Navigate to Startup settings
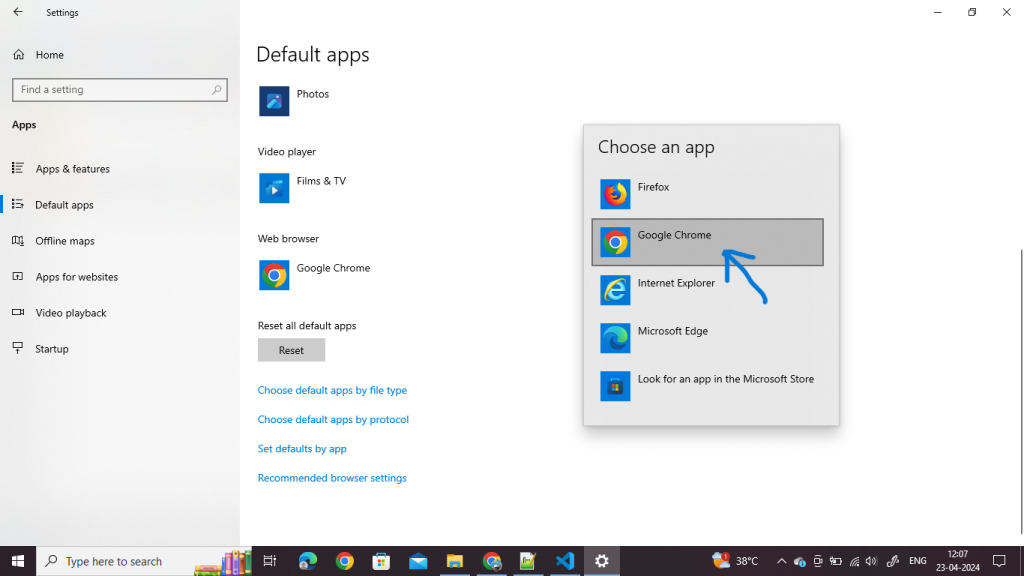The height and width of the screenshot is (576, 1024). point(52,349)
